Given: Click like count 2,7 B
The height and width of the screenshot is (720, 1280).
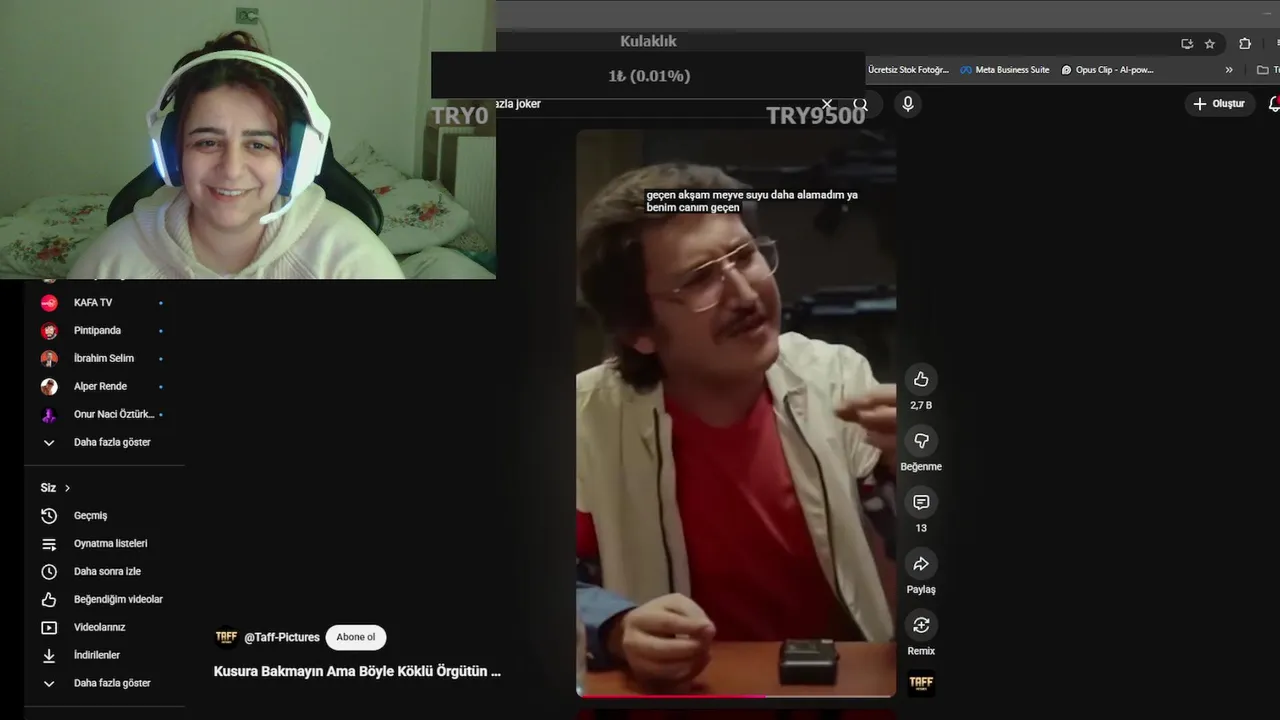Looking at the screenshot, I should click(921, 406).
